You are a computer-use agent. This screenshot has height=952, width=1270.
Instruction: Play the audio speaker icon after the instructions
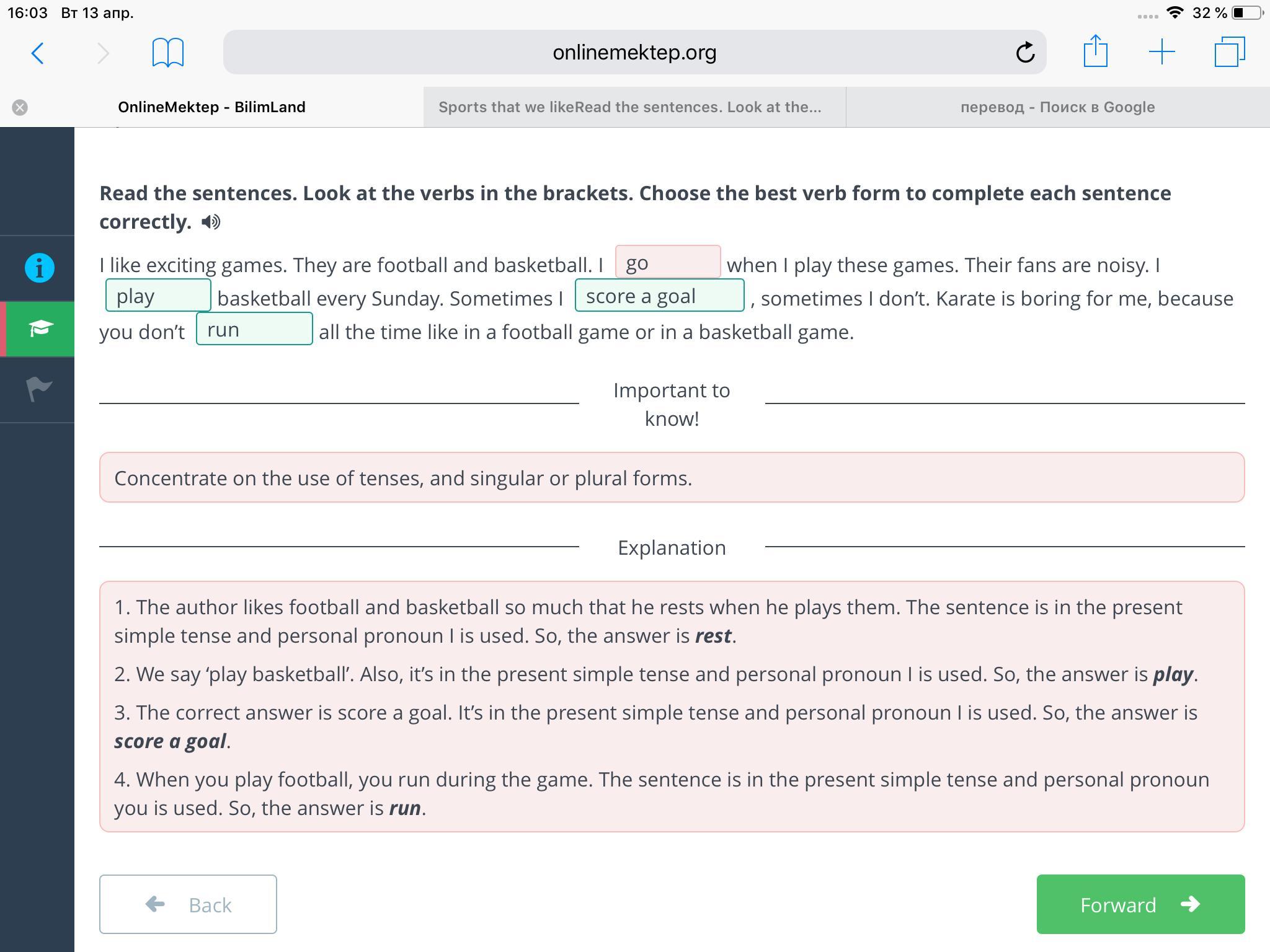[211, 222]
